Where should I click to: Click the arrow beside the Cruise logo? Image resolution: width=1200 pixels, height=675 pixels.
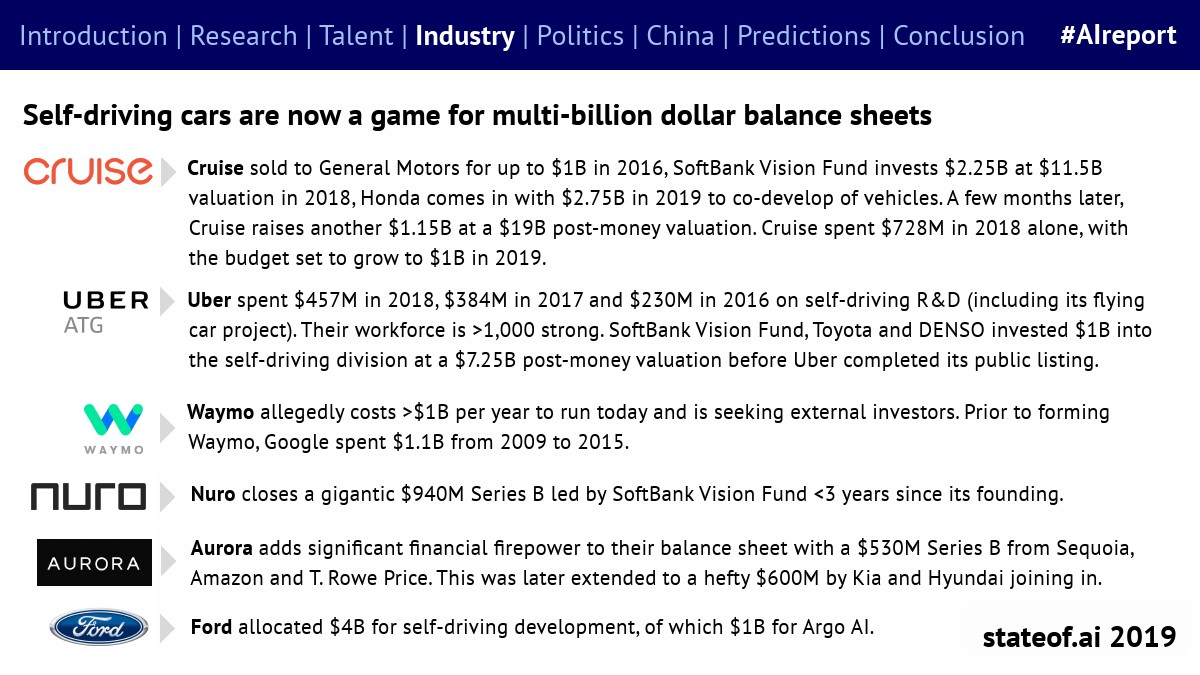tap(168, 172)
